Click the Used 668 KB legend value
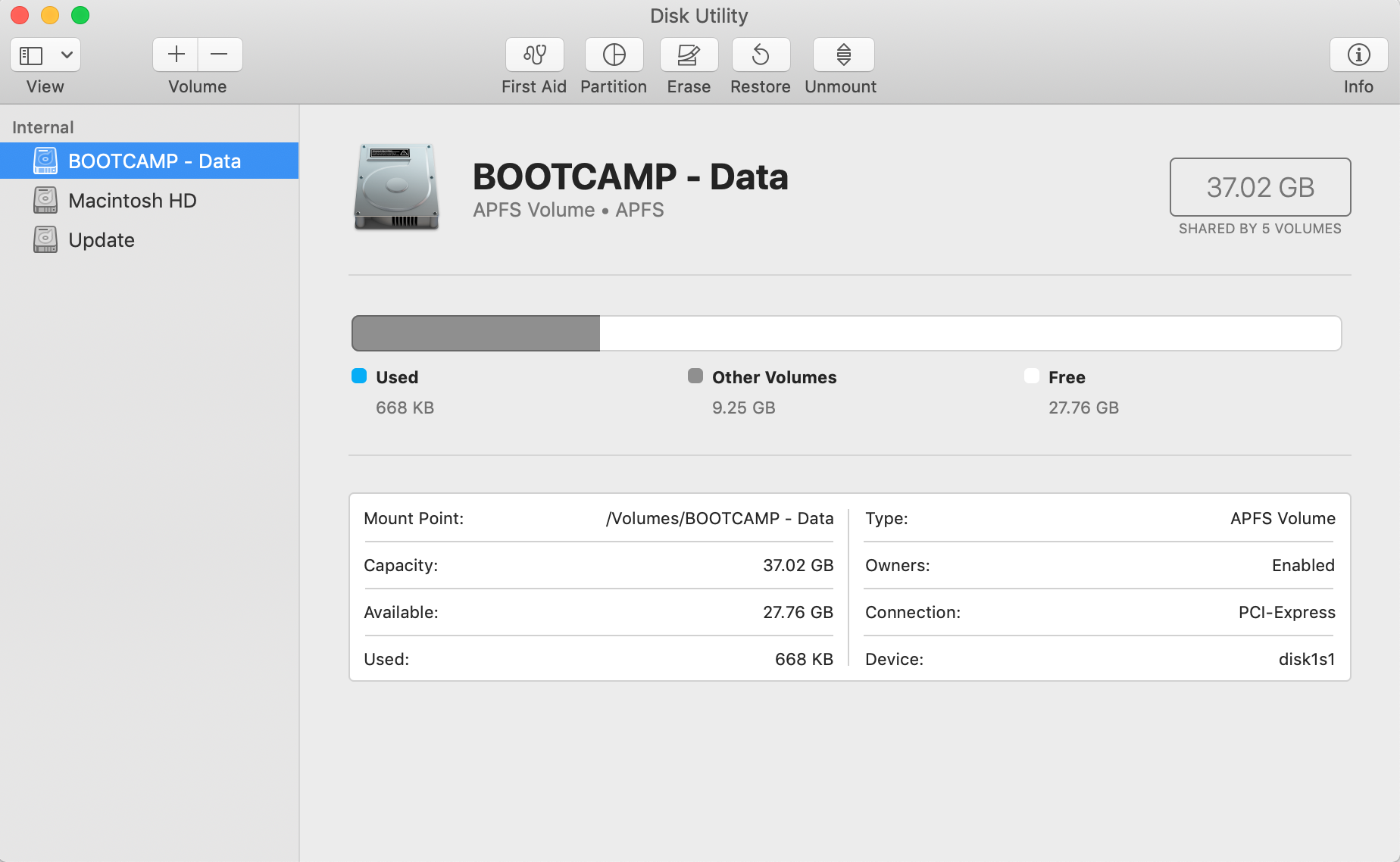The width and height of the screenshot is (1400, 862). click(405, 408)
